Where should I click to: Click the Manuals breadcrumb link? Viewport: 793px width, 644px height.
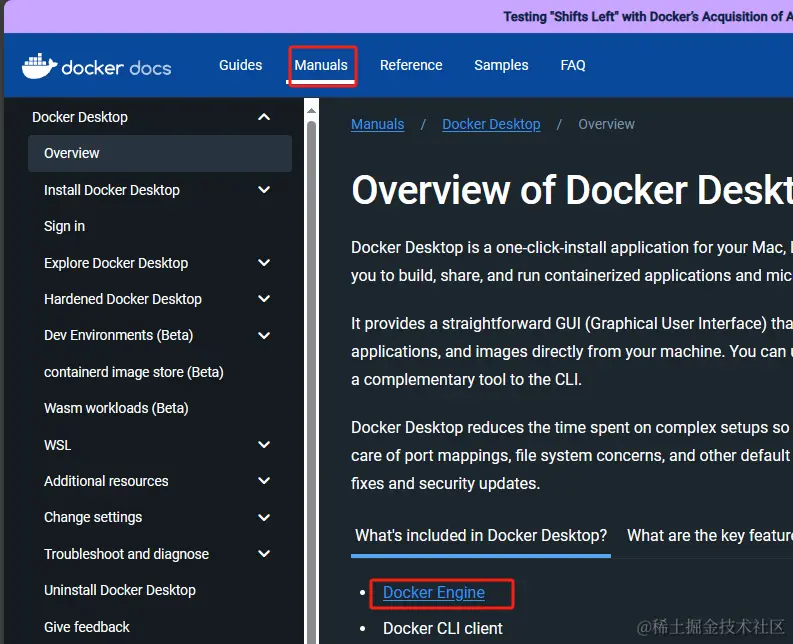point(378,124)
